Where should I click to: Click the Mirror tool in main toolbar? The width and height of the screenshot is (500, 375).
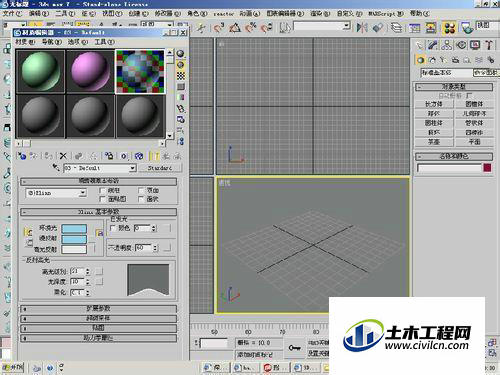pyautogui.click(x=362, y=27)
